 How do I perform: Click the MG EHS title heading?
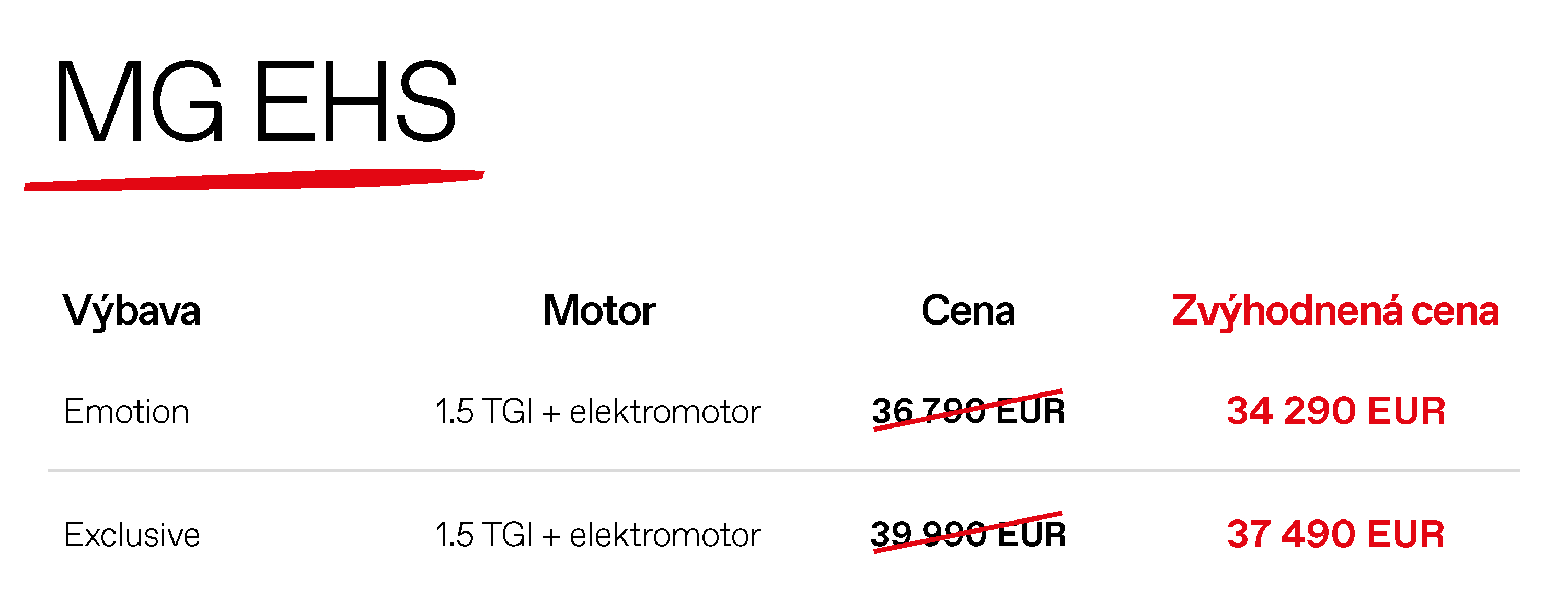[x=256, y=101]
